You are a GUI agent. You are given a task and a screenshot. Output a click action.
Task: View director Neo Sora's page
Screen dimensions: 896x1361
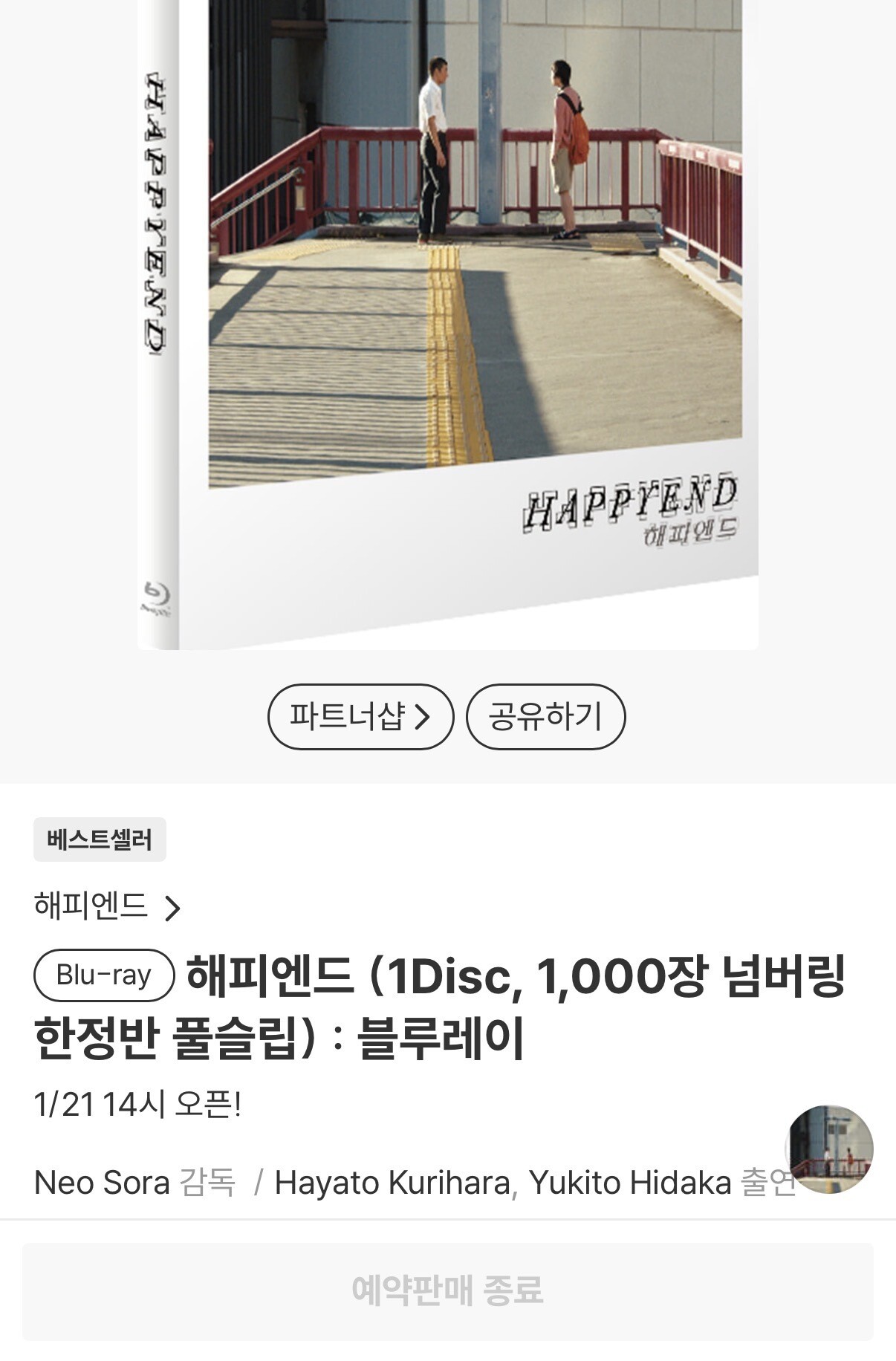click(102, 1182)
